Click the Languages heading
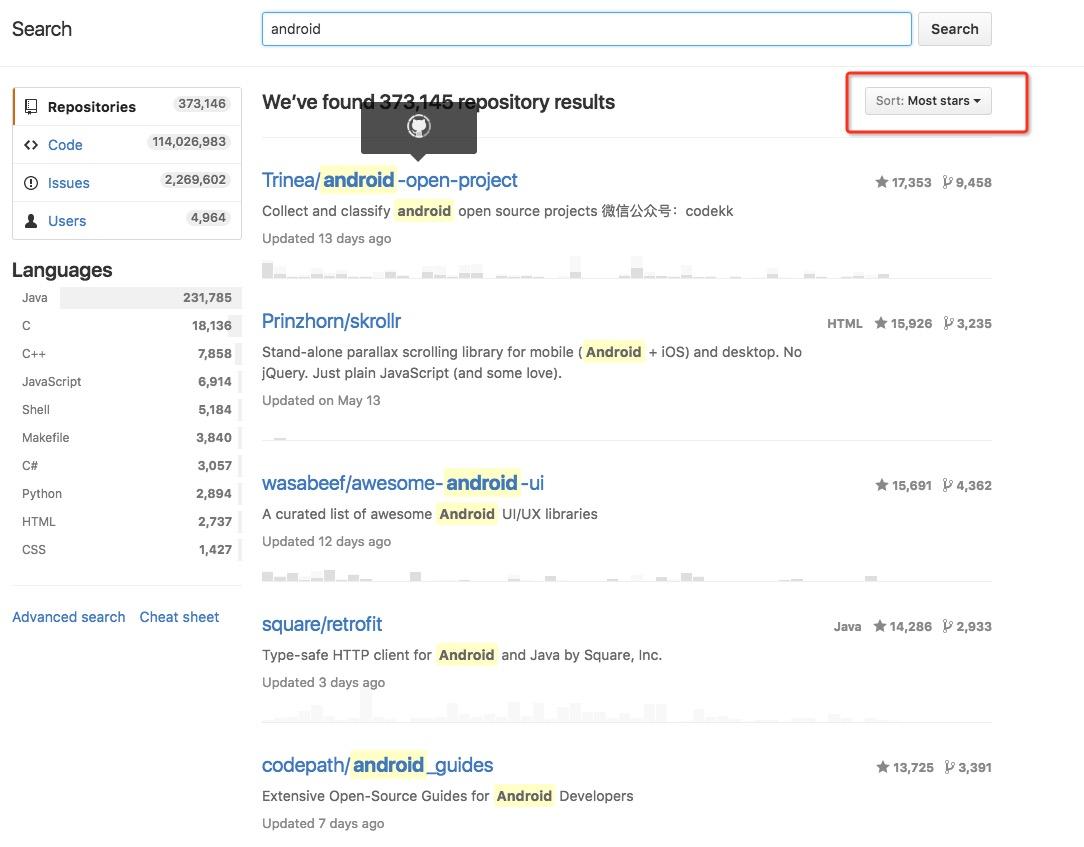This screenshot has height=847, width=1084. 62,270
